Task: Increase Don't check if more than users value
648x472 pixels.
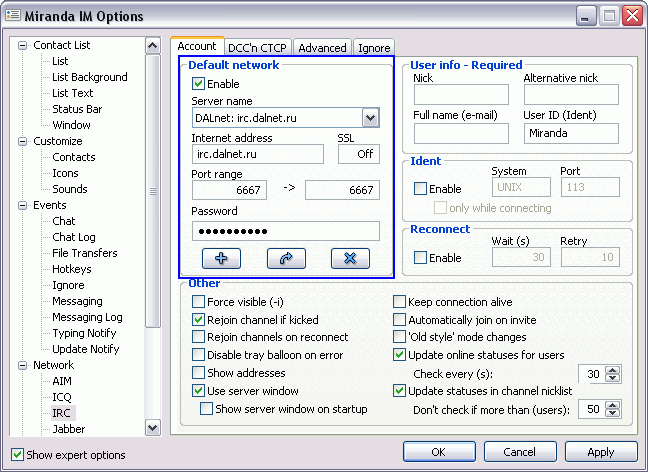Action: (x=612, y=405)
